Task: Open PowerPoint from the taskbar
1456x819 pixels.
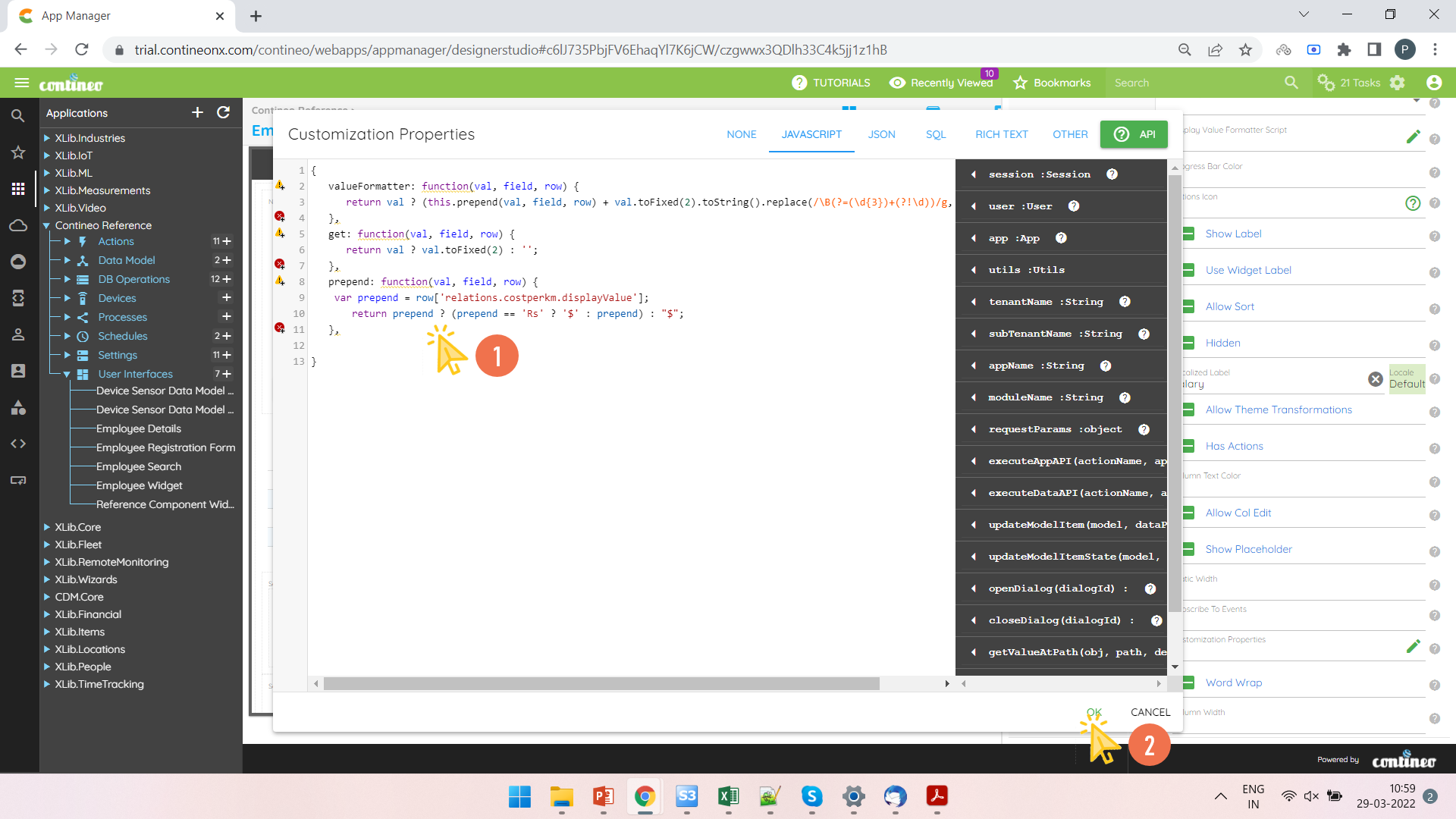Action: click(604, 796)
